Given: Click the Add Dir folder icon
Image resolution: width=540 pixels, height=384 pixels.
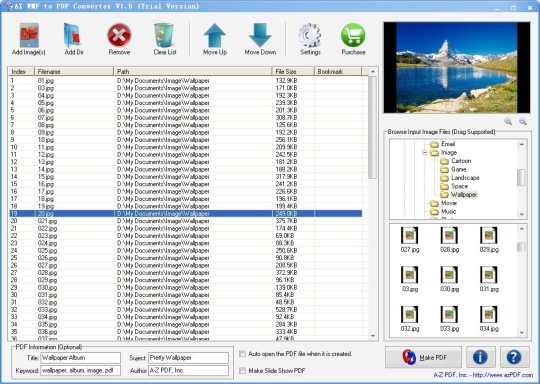Looking at the screenshot, I should click(x=73, y=35).
